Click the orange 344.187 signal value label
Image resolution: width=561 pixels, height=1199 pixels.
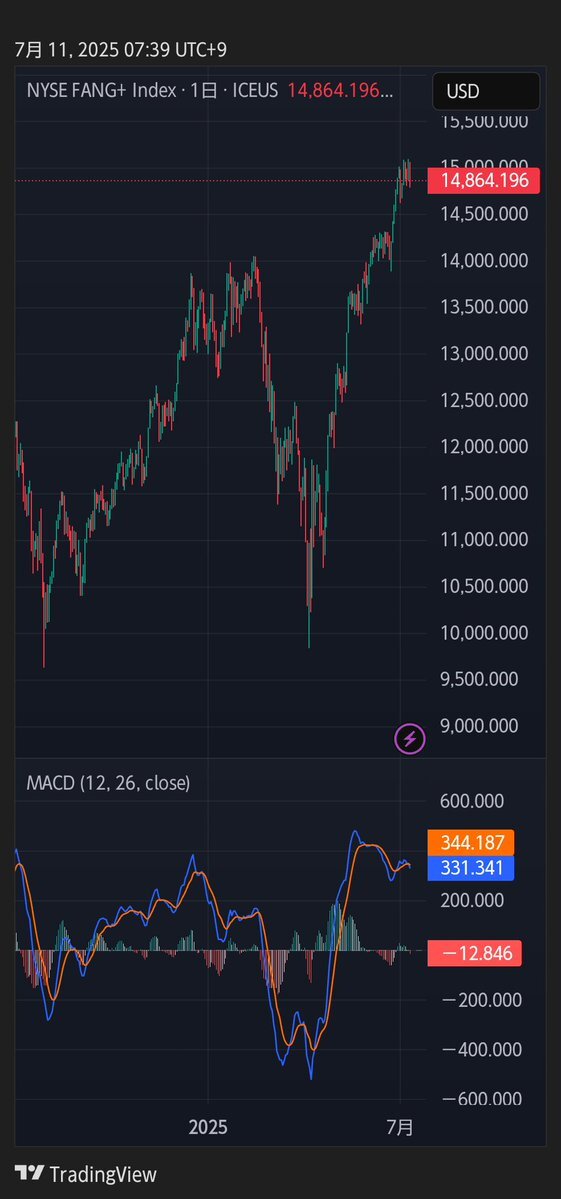pyautogui.click(x=472, y=843)
